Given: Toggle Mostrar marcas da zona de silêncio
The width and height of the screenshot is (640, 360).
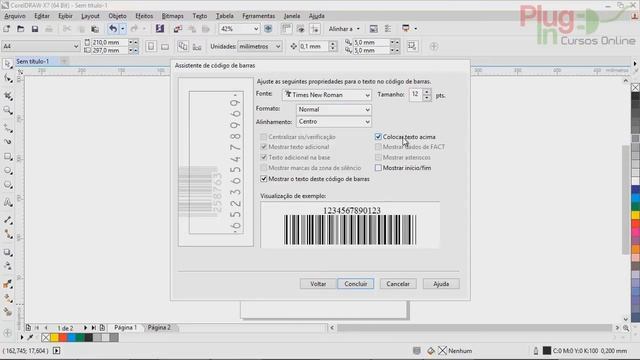Looking at the screenshot, I should [264, 168].
